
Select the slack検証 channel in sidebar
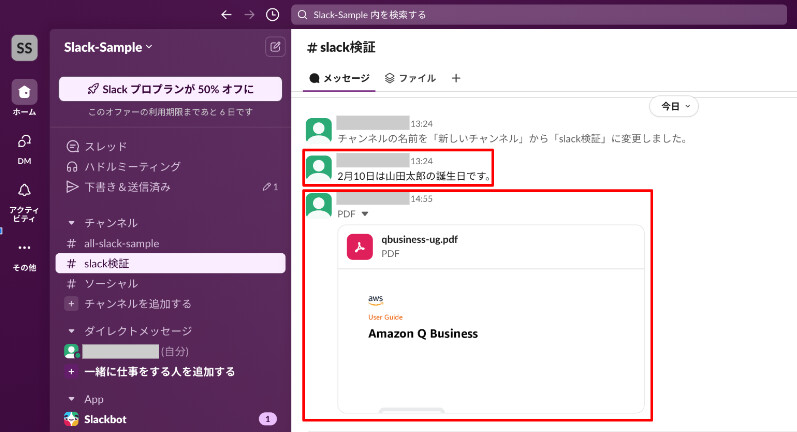(x=170, y=263)
